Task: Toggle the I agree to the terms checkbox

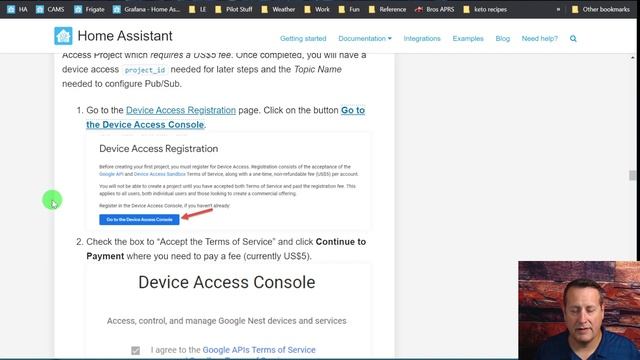Action: [x=136, y=350]
